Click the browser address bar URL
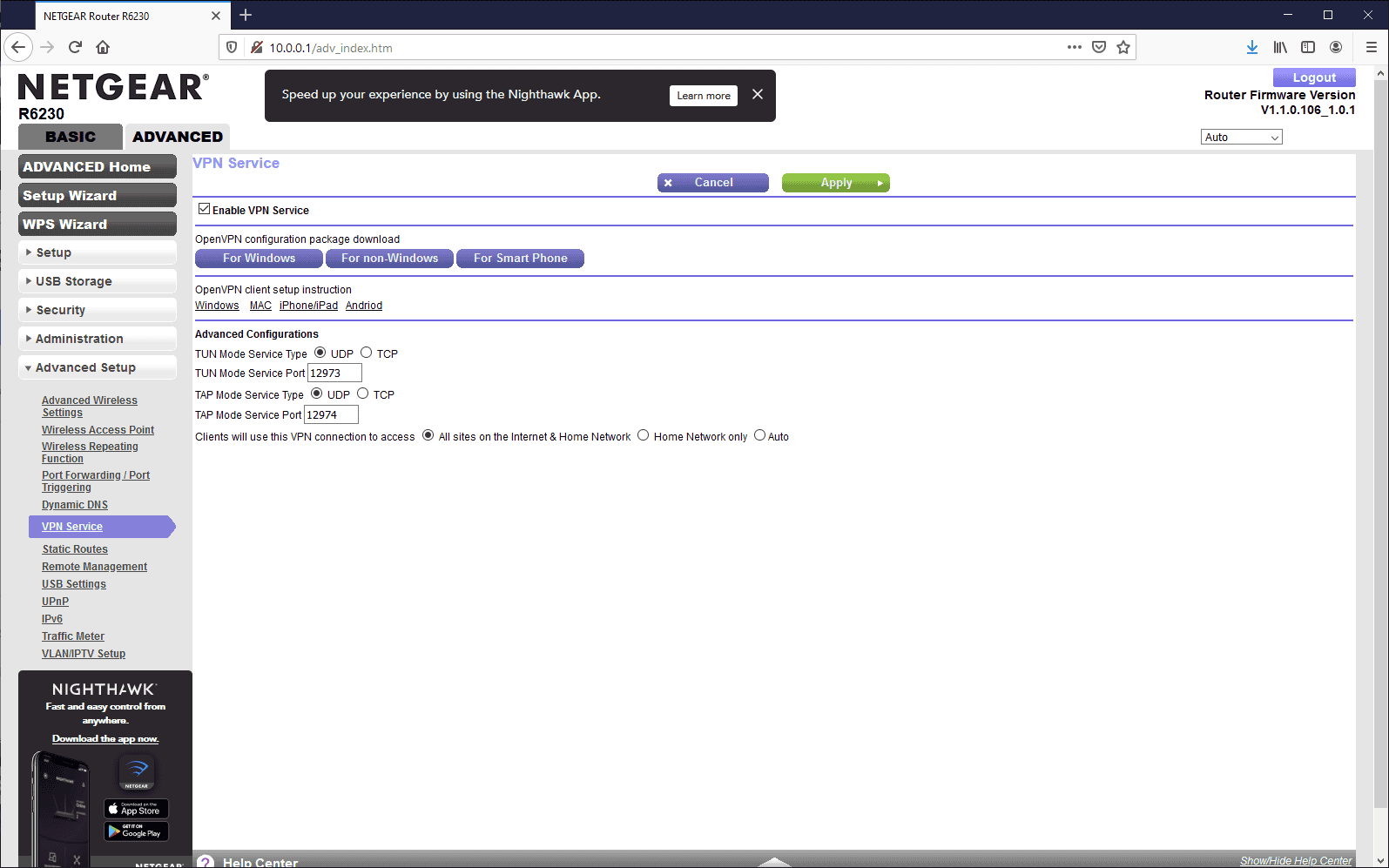The height and width of the screenshot is (868, 1389). pyautogui.click(x=331, y=48)
